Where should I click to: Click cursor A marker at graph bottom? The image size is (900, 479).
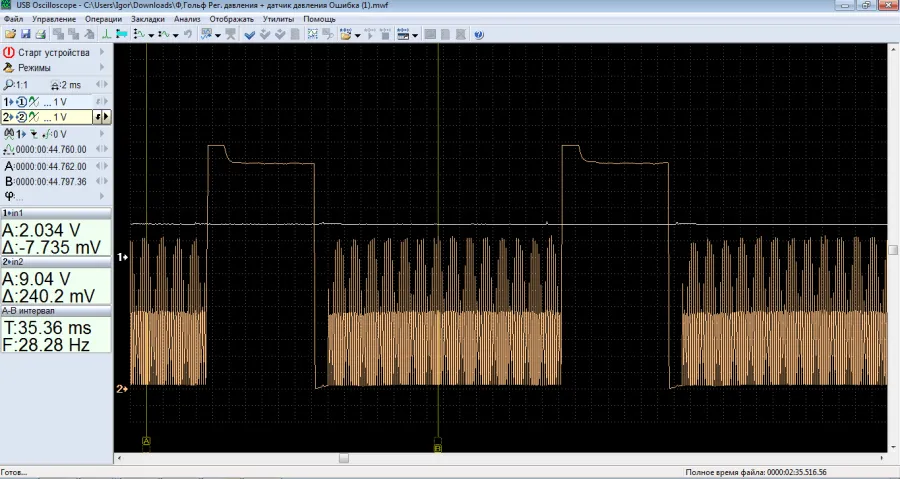click(146, 441)
